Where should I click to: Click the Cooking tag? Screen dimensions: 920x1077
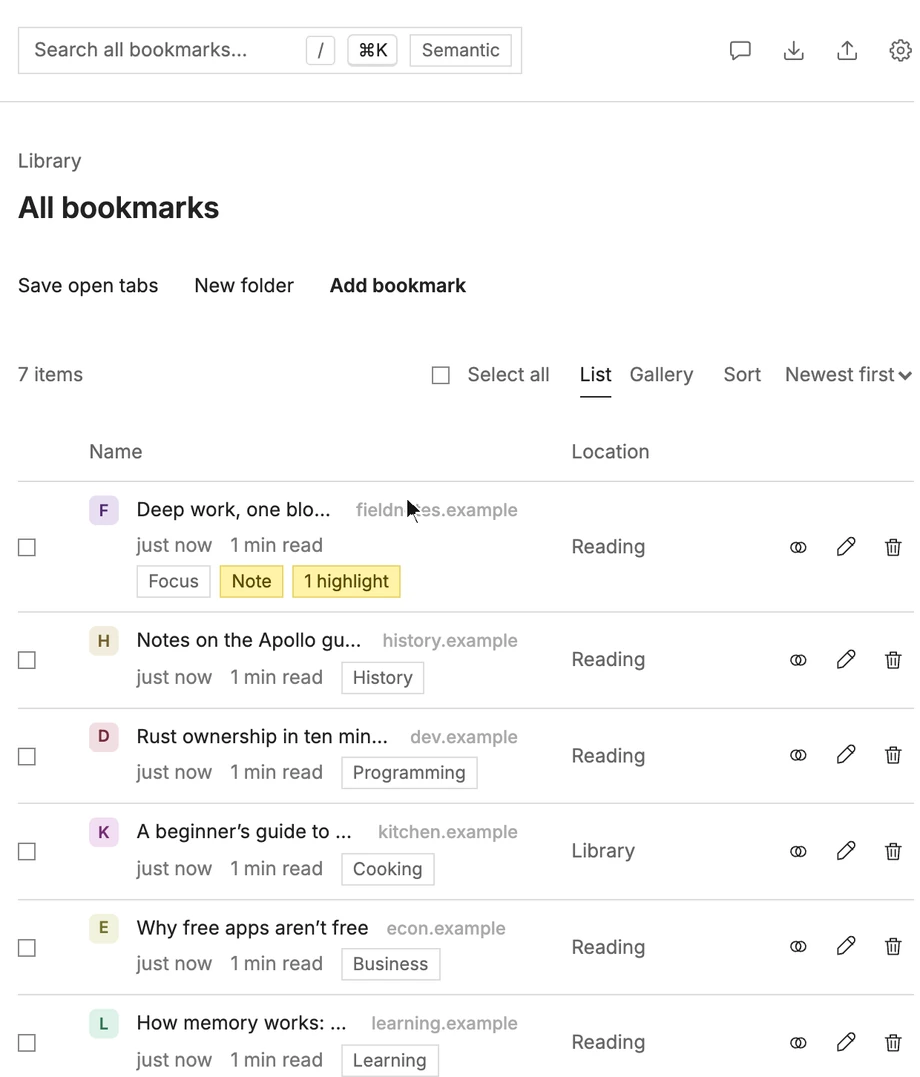point(388,869)
